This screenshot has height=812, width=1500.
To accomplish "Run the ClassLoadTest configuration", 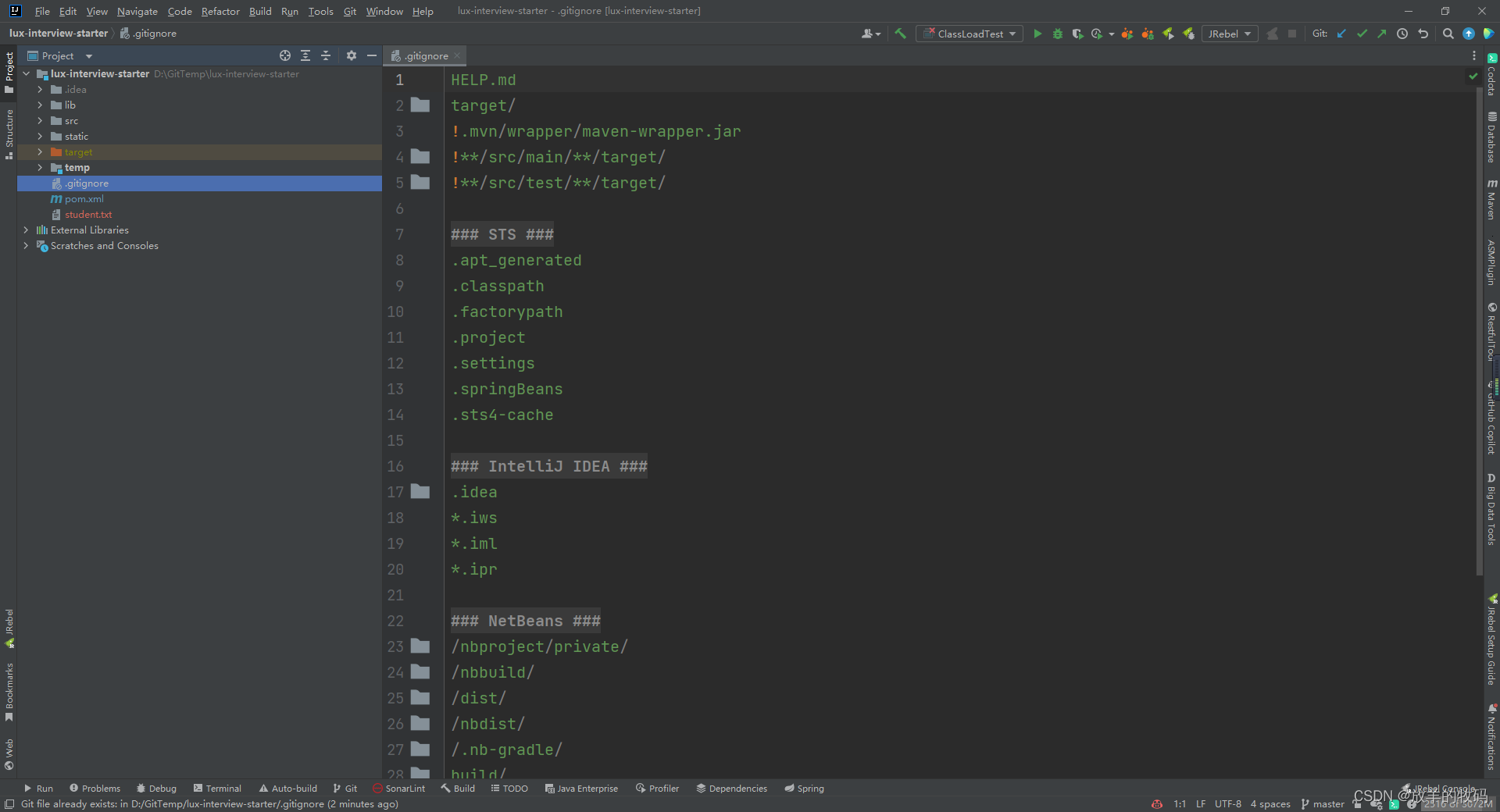I will [1037, 34].
